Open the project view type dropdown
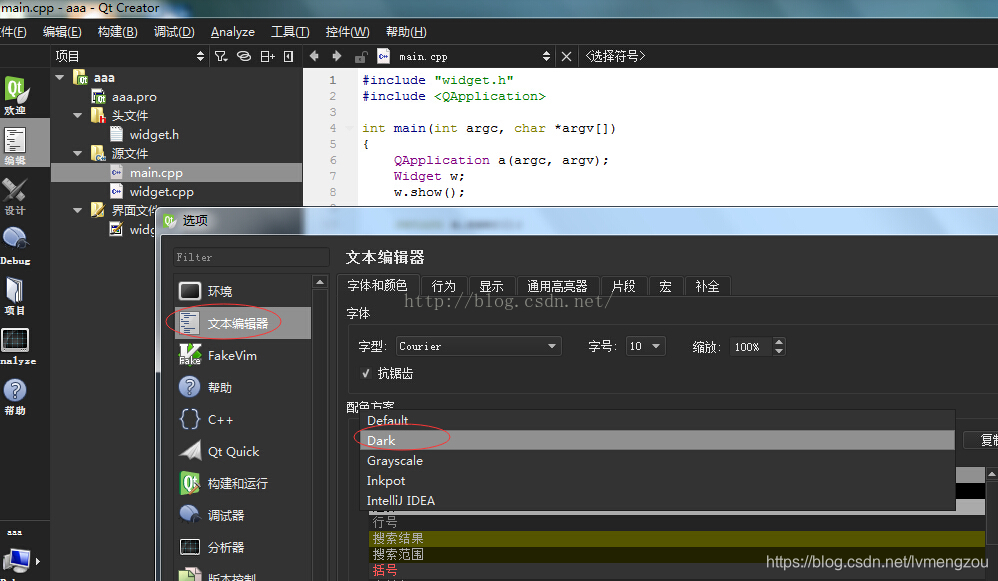 click(130, 57)
